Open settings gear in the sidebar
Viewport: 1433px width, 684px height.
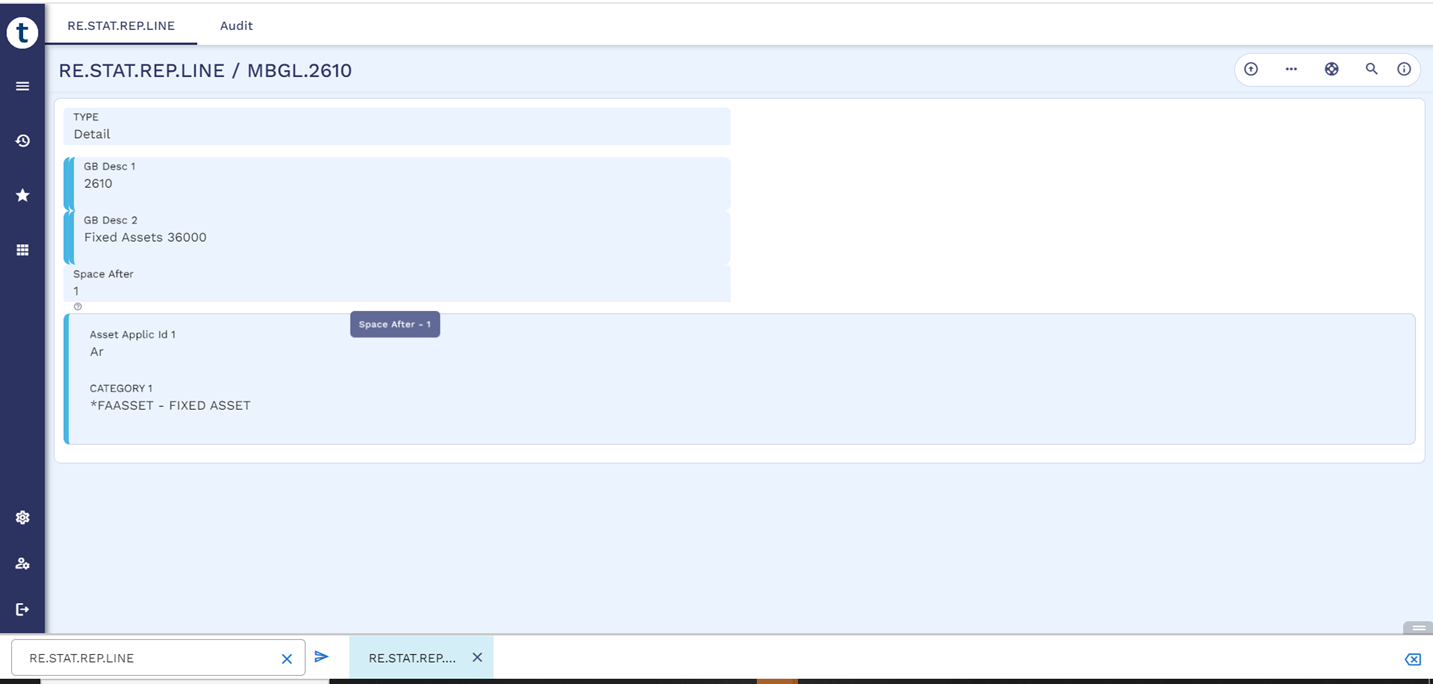coord(22,517)
